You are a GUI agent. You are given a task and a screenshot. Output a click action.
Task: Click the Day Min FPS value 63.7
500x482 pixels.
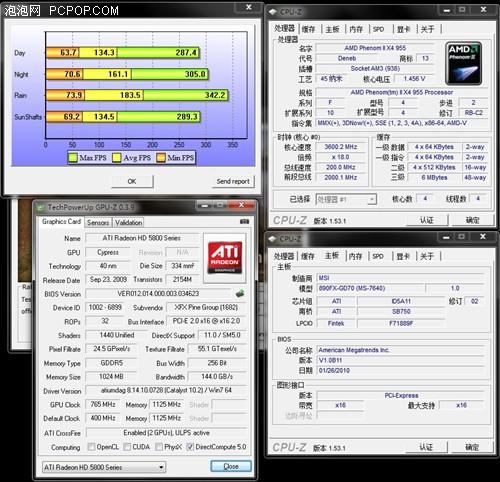(68, 53)
